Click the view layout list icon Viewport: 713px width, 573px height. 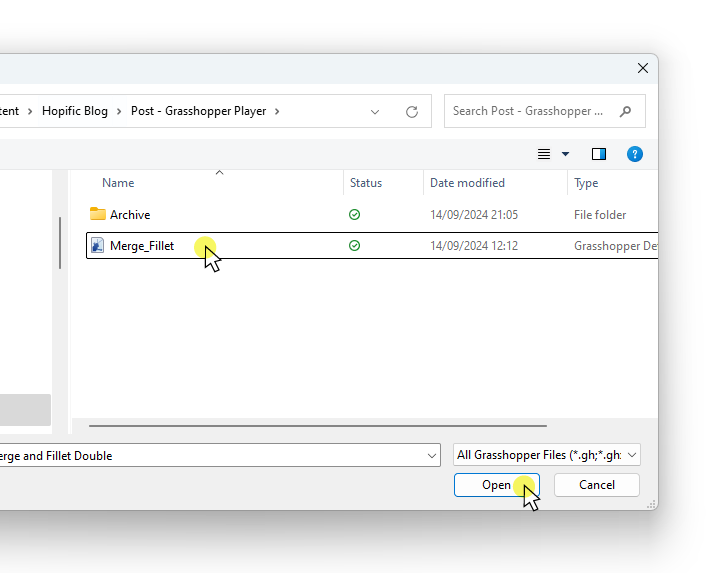point(544,154)
